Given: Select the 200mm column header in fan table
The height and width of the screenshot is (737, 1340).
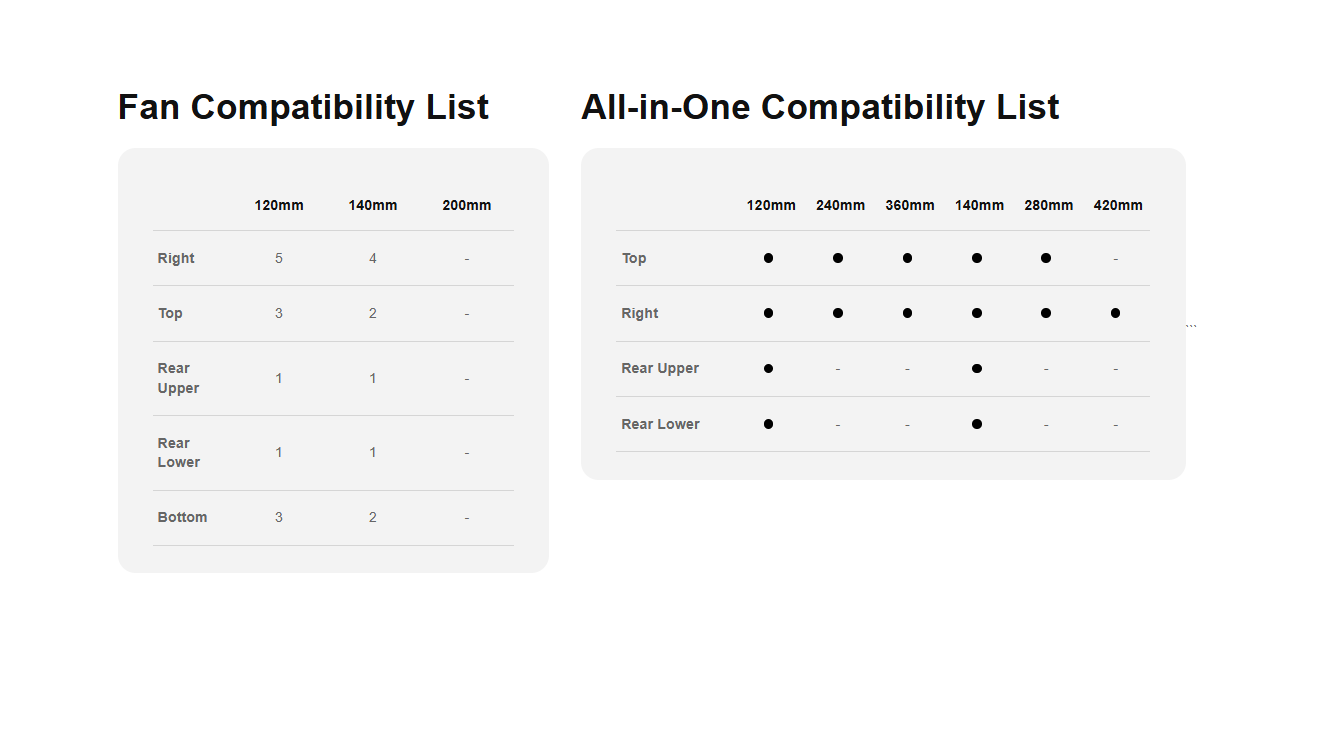Looking at the screenshot, I should (x=467, y=205).
